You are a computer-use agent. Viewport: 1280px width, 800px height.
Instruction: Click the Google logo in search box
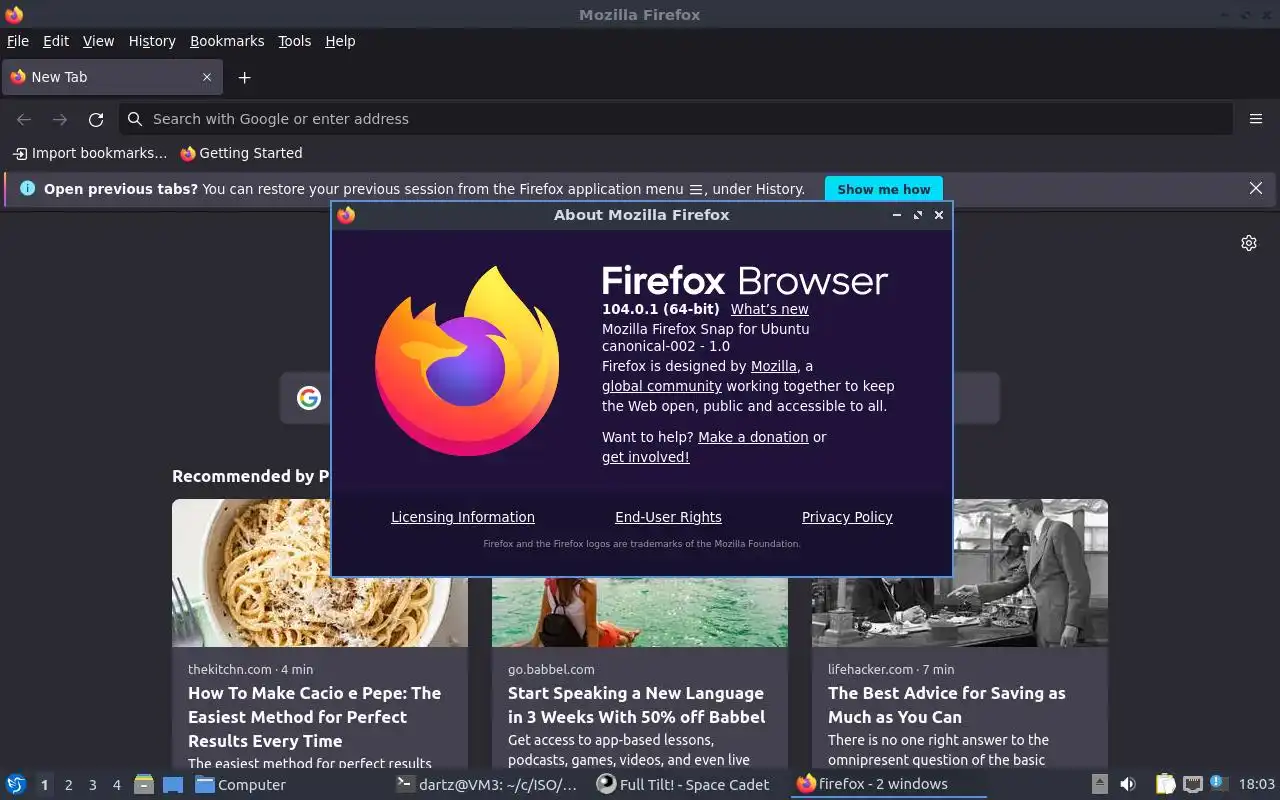(x=309, y=398)
